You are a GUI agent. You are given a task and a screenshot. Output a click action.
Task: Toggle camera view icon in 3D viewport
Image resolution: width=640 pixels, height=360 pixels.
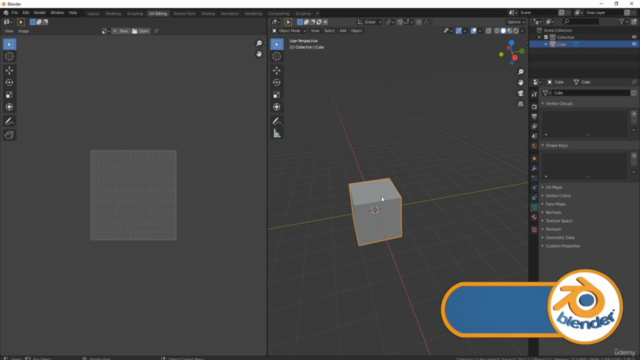click(520, 93)
